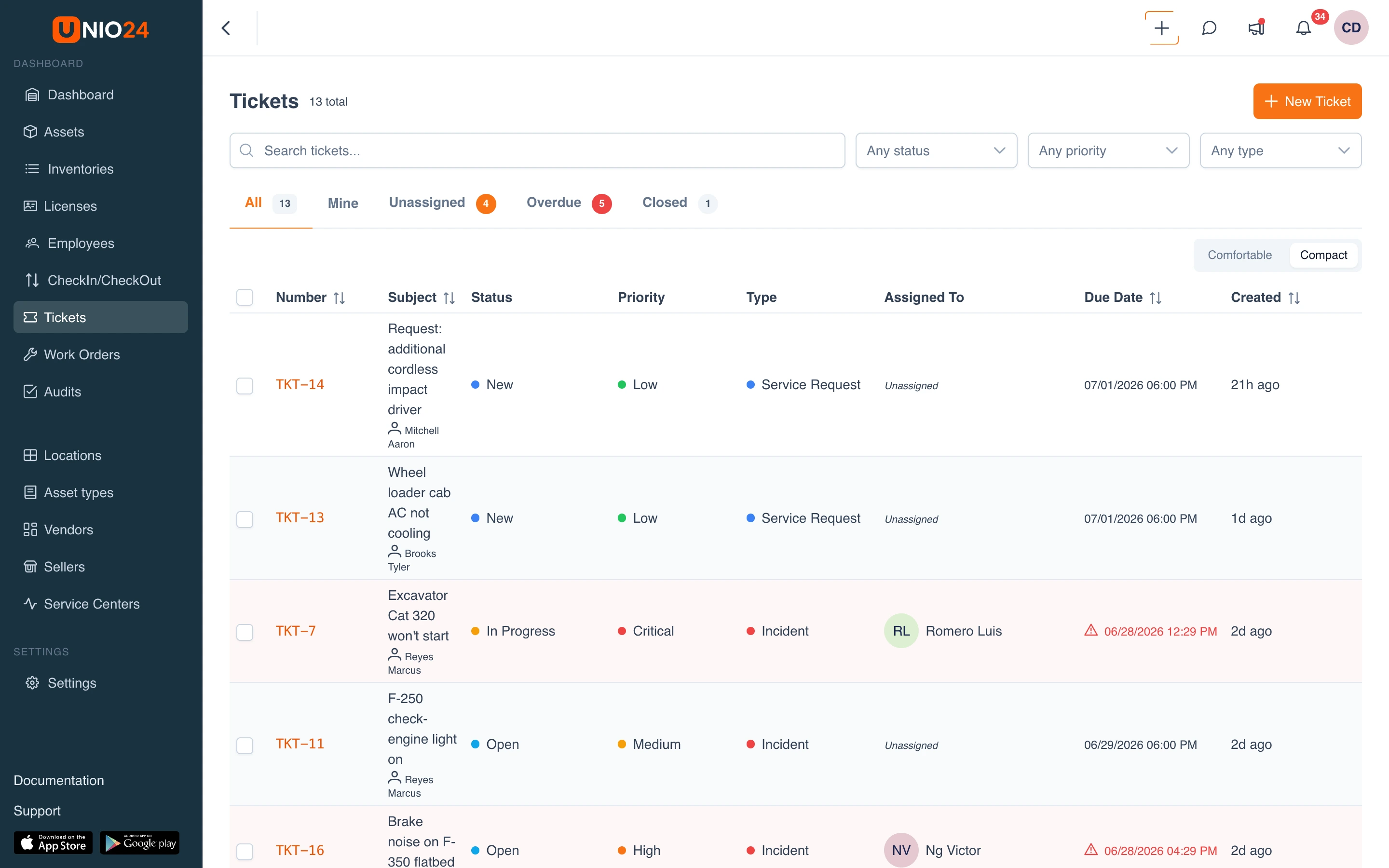1389x868 pixels.
Task: Check the box for ticket TKT-14
Action: tap(245, 385)
